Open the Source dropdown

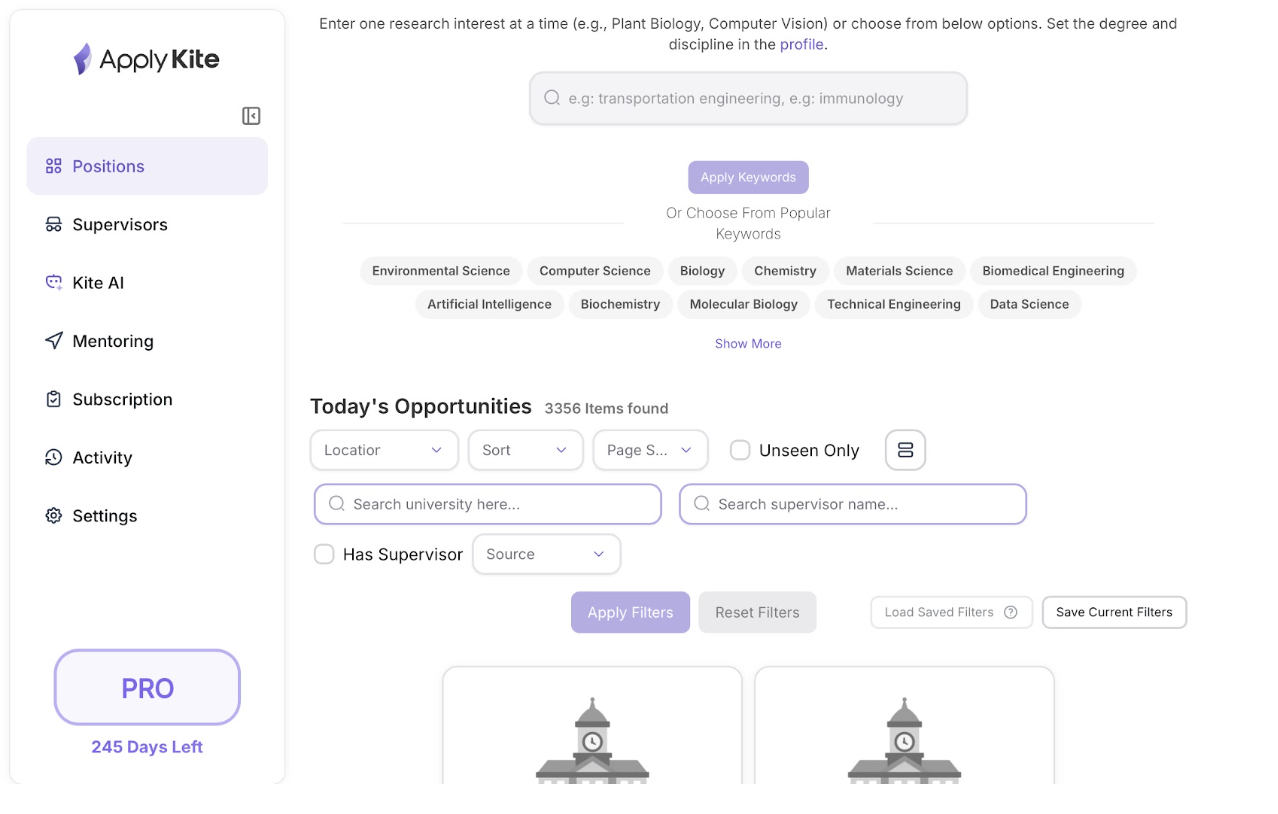[546, 554]
